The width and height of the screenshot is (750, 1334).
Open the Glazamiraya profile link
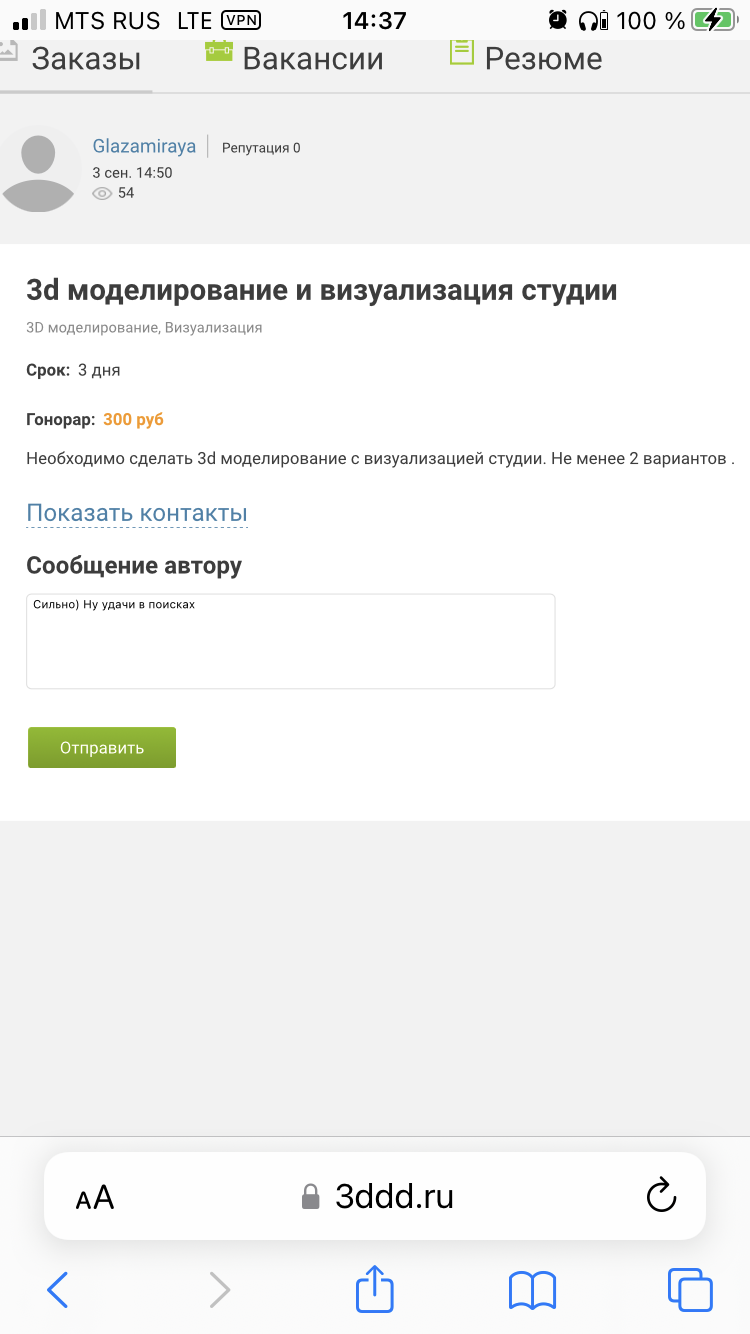pyautogui.click(x=144, y=146)
